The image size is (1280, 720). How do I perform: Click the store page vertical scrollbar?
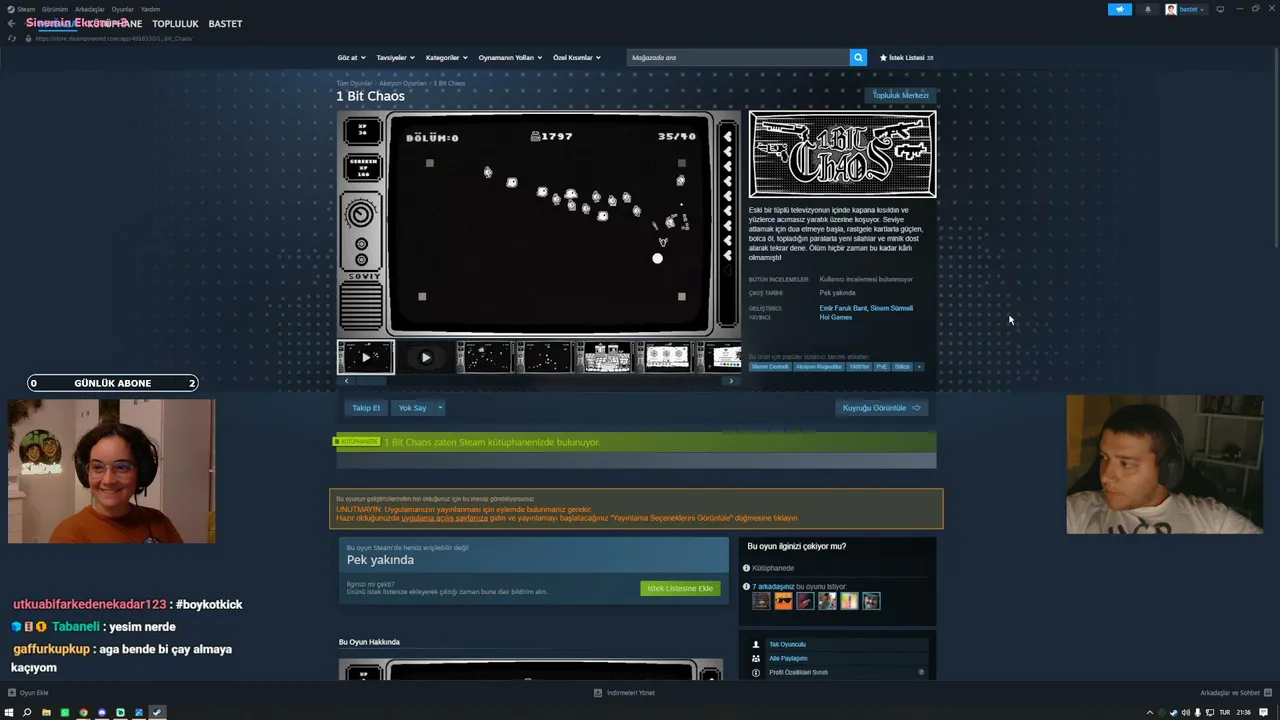(x=1275, y=150)
